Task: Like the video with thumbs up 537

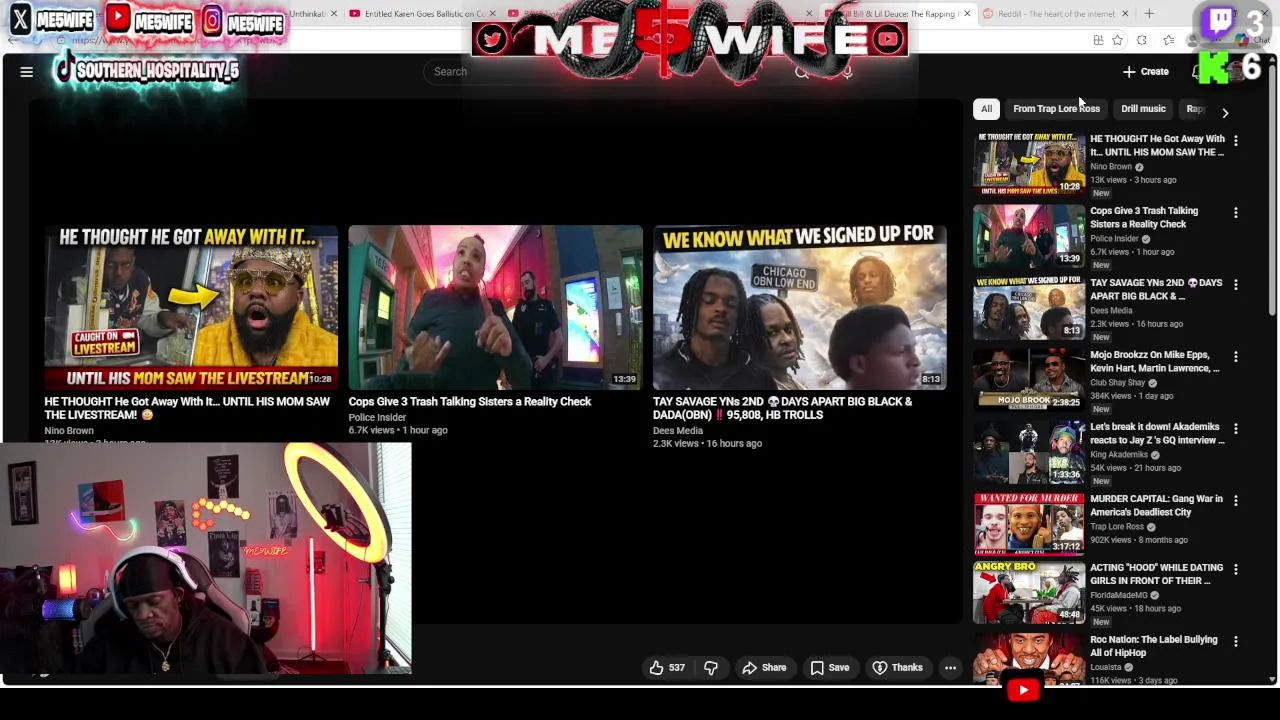Action: coord(667,668)
